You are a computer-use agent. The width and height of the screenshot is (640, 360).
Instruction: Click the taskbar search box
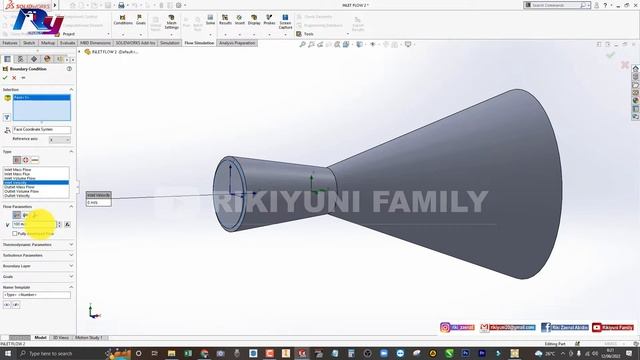click(x=61, y=353)
